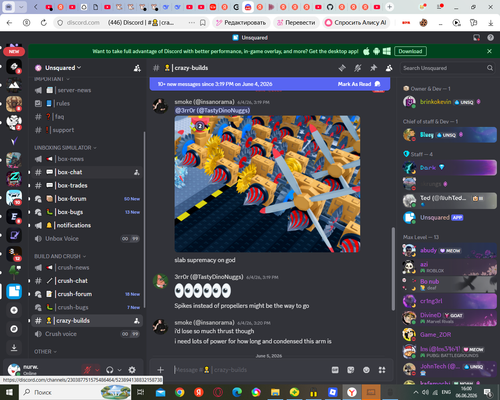The width and height of the screenshot is (500, 400).
Task: Dismiss the green desktop app banner
Action: point(489,51)
